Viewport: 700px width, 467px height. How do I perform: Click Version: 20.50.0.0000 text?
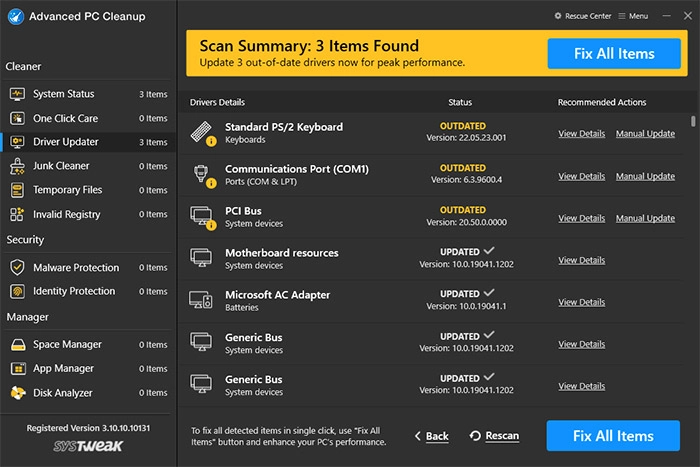pos(466,222)
